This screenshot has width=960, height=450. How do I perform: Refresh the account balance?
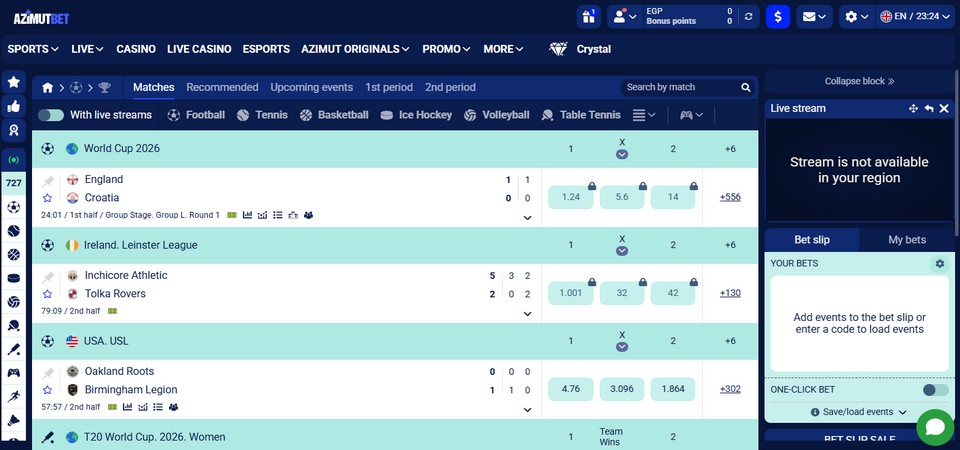click(748, 17)
